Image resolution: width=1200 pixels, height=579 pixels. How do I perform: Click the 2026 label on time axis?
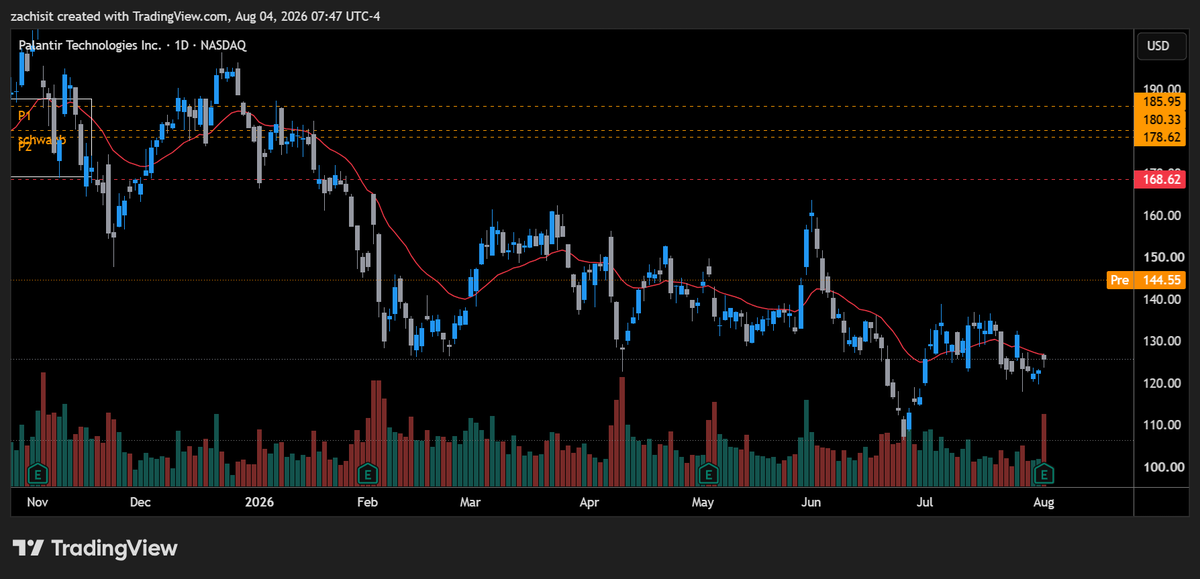(x=259, y=502)
